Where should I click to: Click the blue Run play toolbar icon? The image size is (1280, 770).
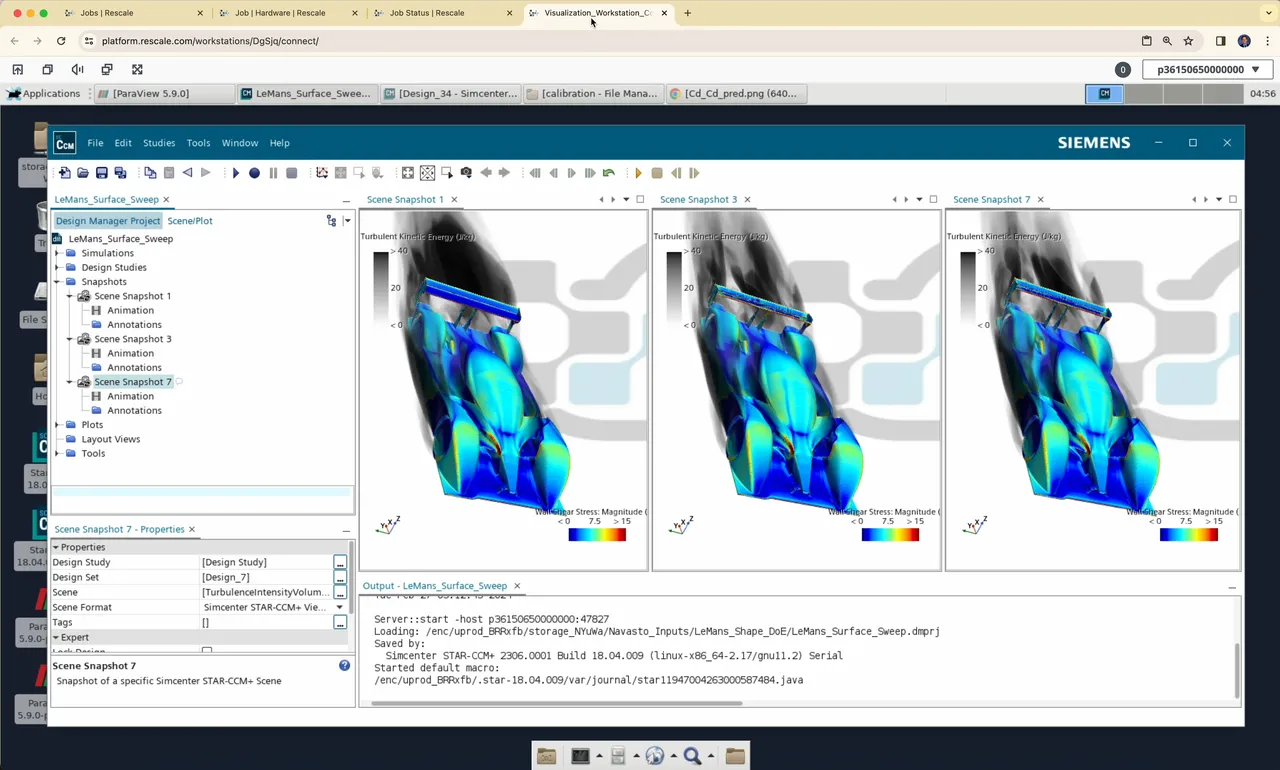236,173
